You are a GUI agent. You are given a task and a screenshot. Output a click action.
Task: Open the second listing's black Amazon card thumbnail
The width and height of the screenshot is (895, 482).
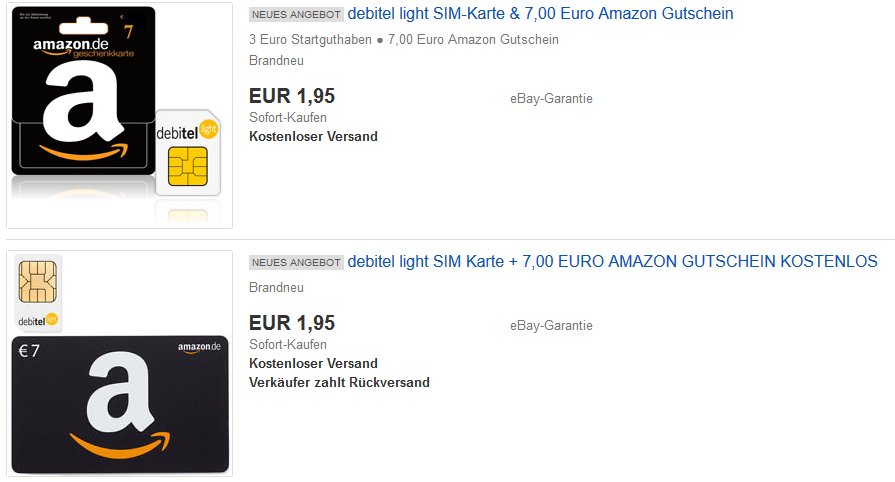coord(120,403)
